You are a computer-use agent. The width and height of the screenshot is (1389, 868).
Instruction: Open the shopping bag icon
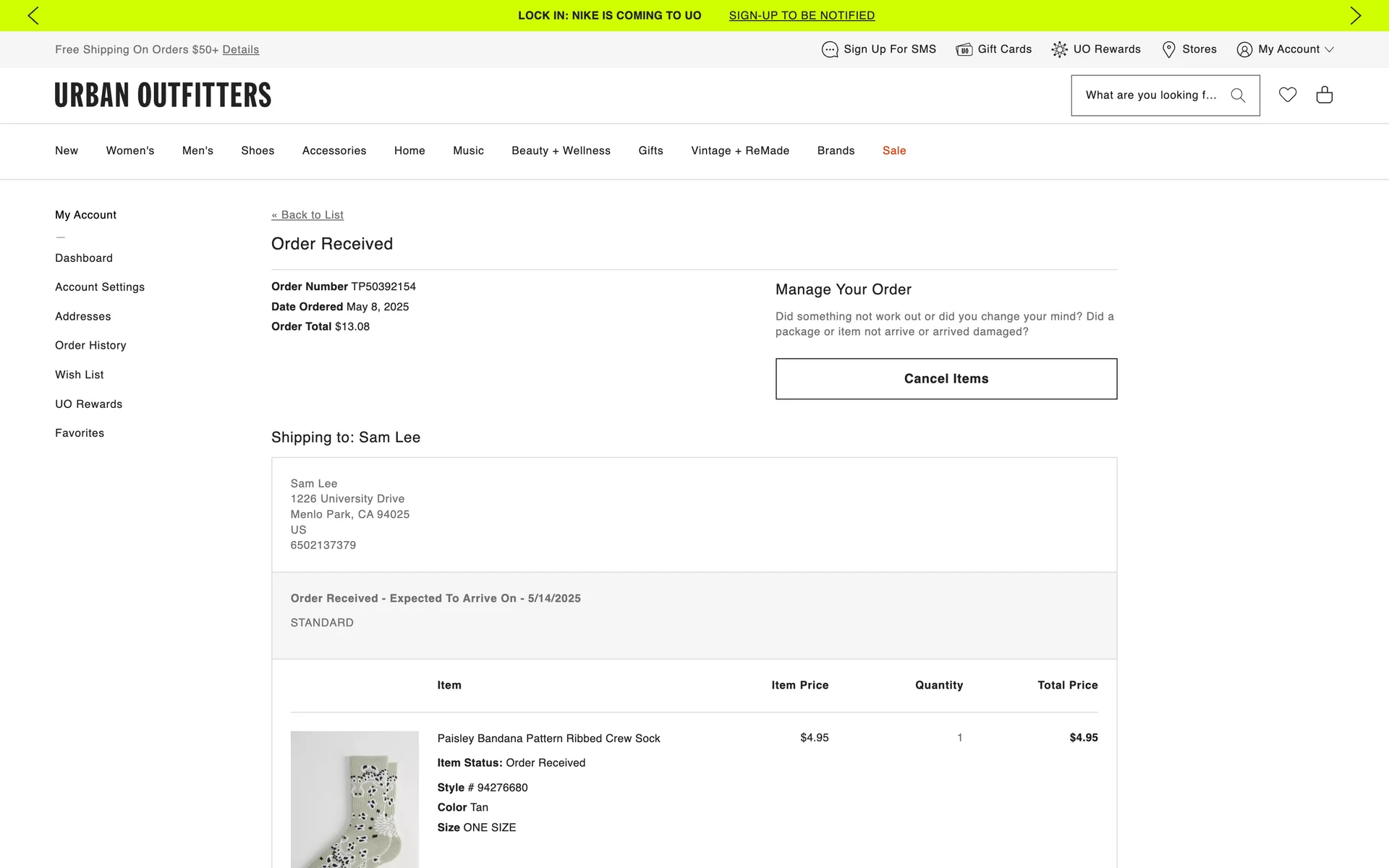1325,95
